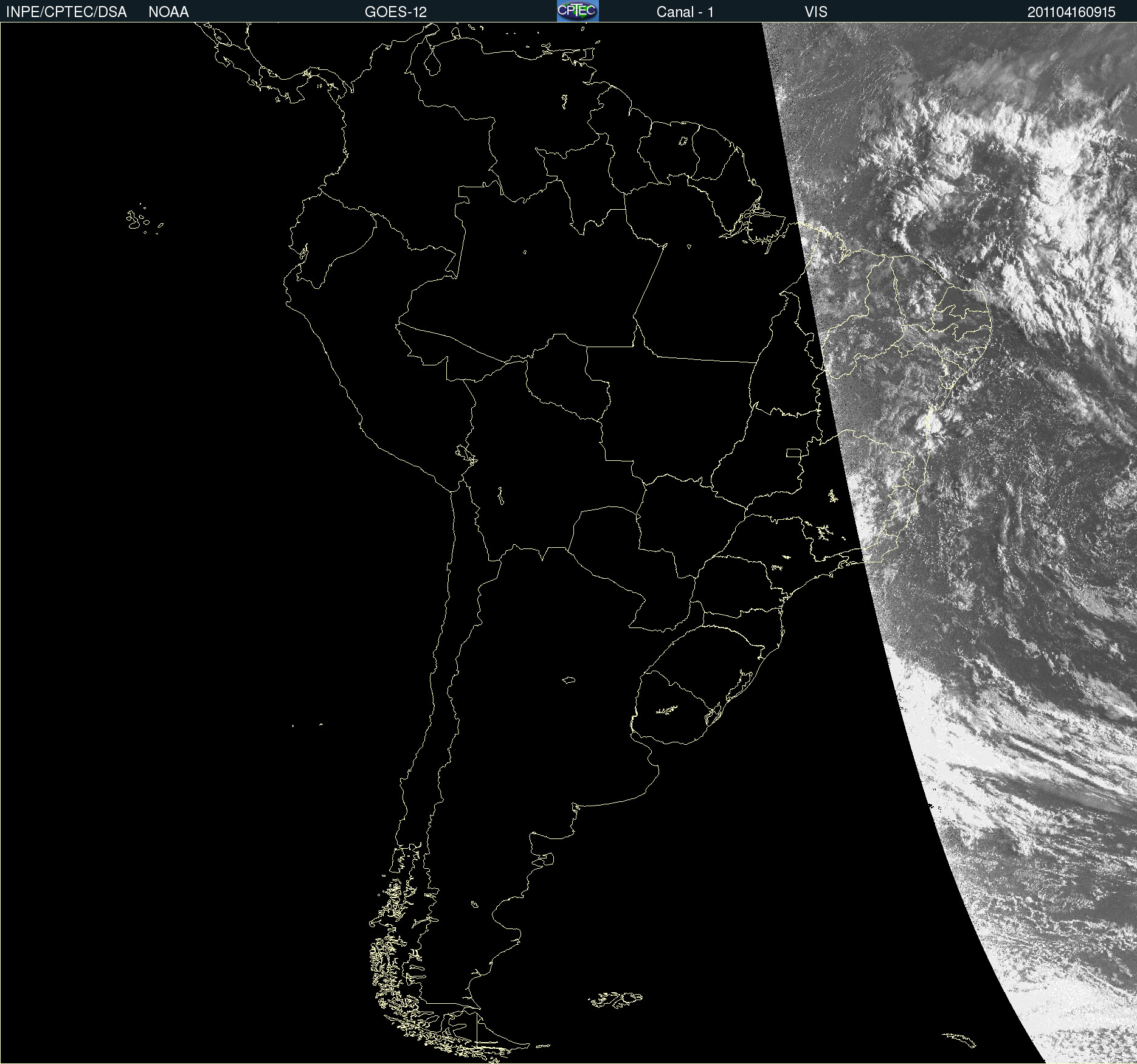
Task: Click the 201104160915 timestamp
Action: tap(1071, 12)
